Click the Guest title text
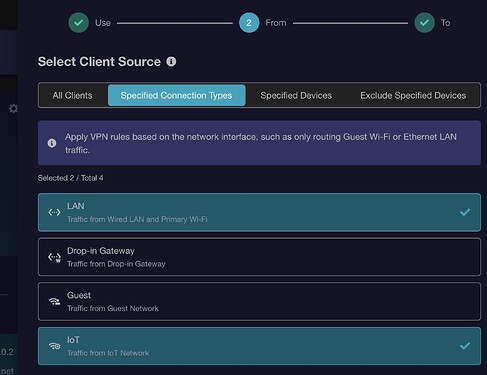This screenshot has width=487, height=375. 79,295
